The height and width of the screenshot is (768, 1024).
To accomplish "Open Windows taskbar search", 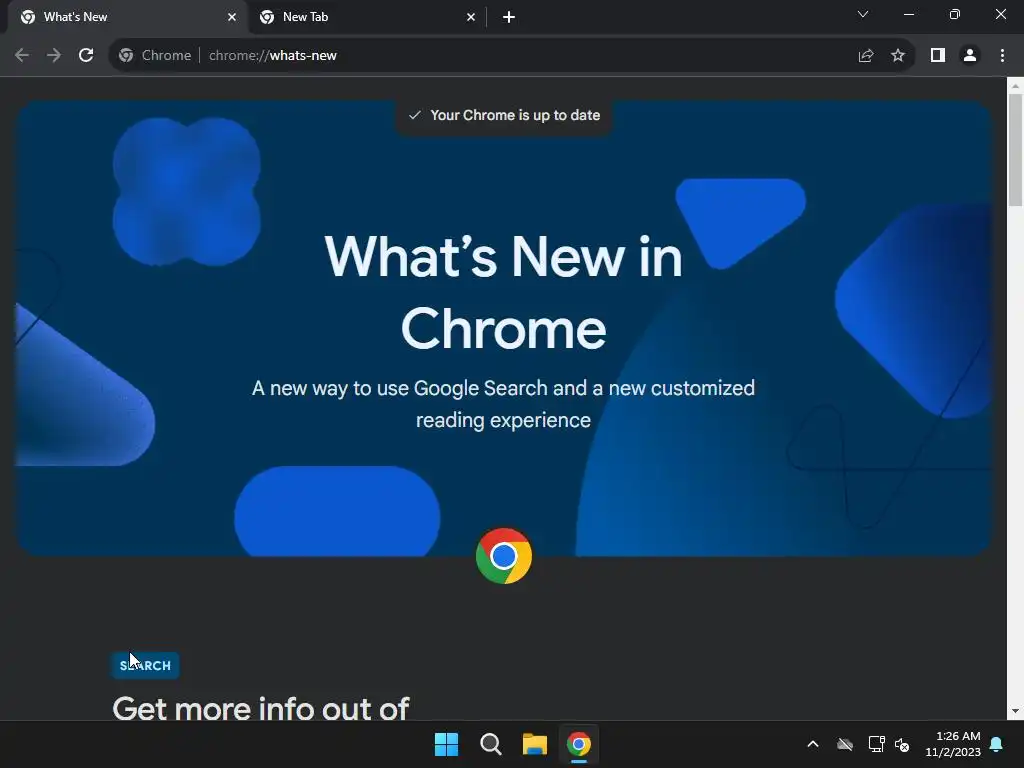I will pyautogui.click(x=490, y=744).
